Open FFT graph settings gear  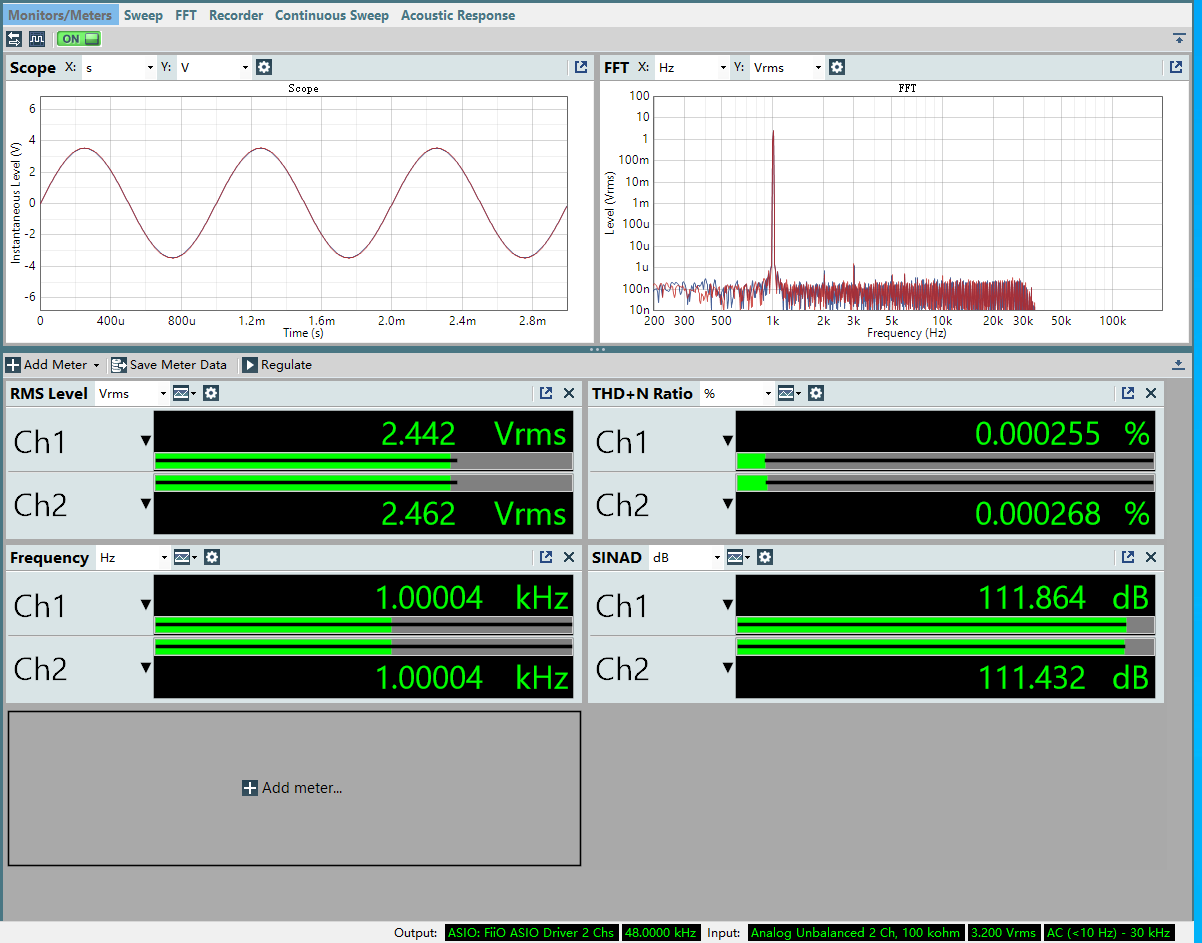pos(837,67)
